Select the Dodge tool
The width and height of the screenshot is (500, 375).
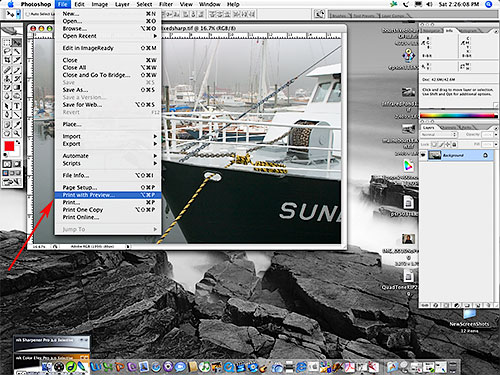tap(17, 96)
